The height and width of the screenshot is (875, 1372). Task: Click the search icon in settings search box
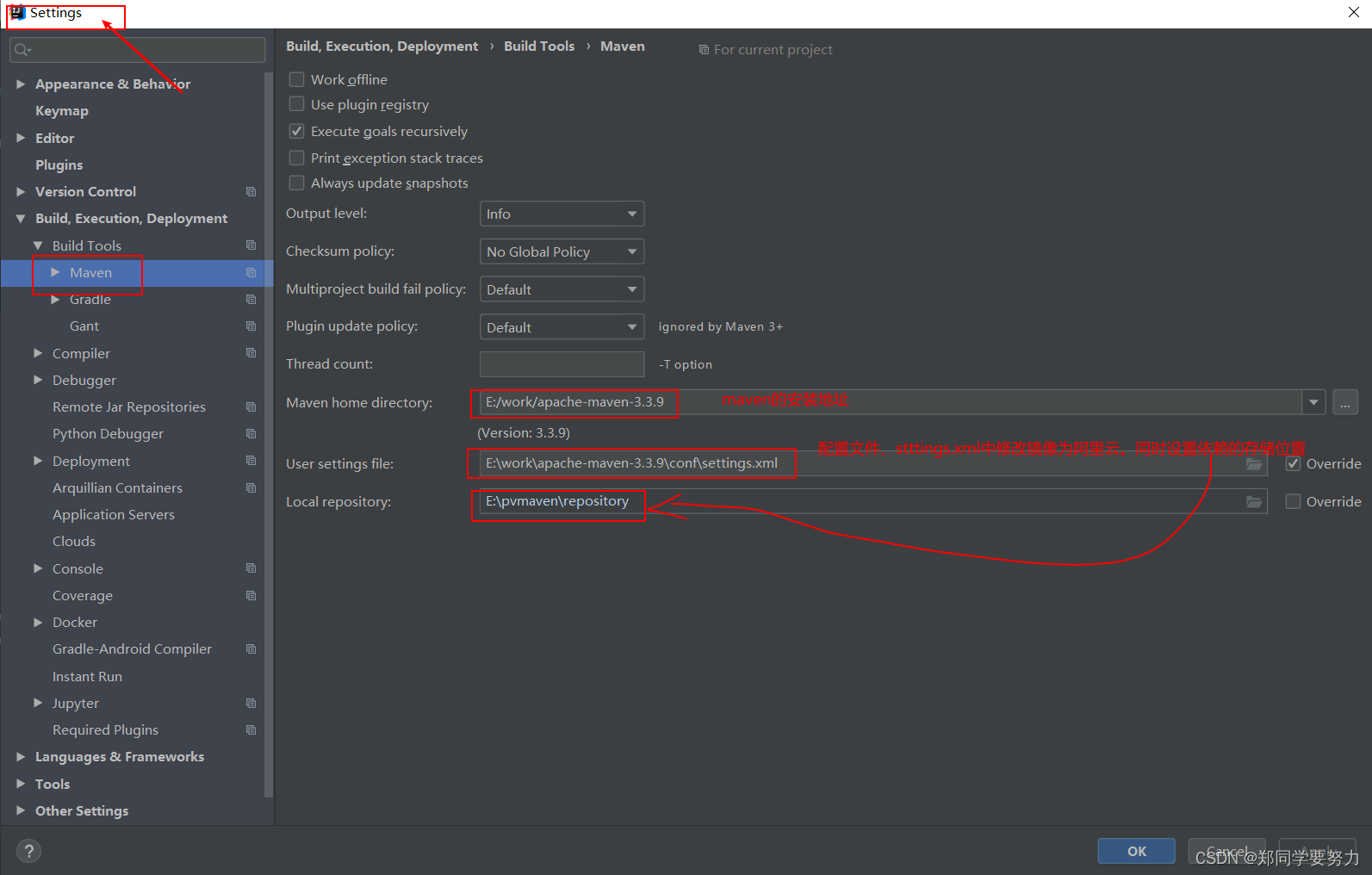click(x=22, y=50)
